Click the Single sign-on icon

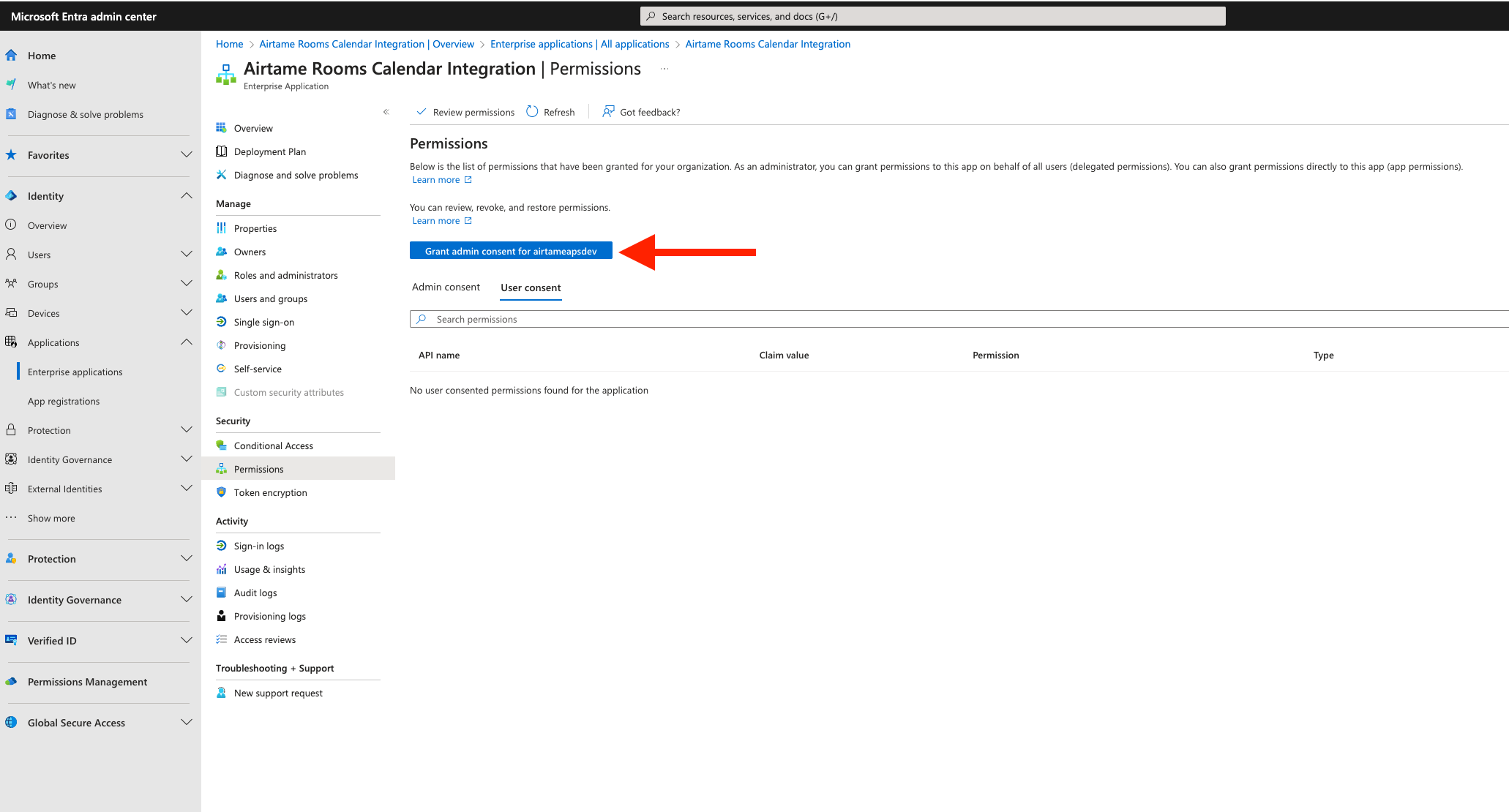[221, 322]
